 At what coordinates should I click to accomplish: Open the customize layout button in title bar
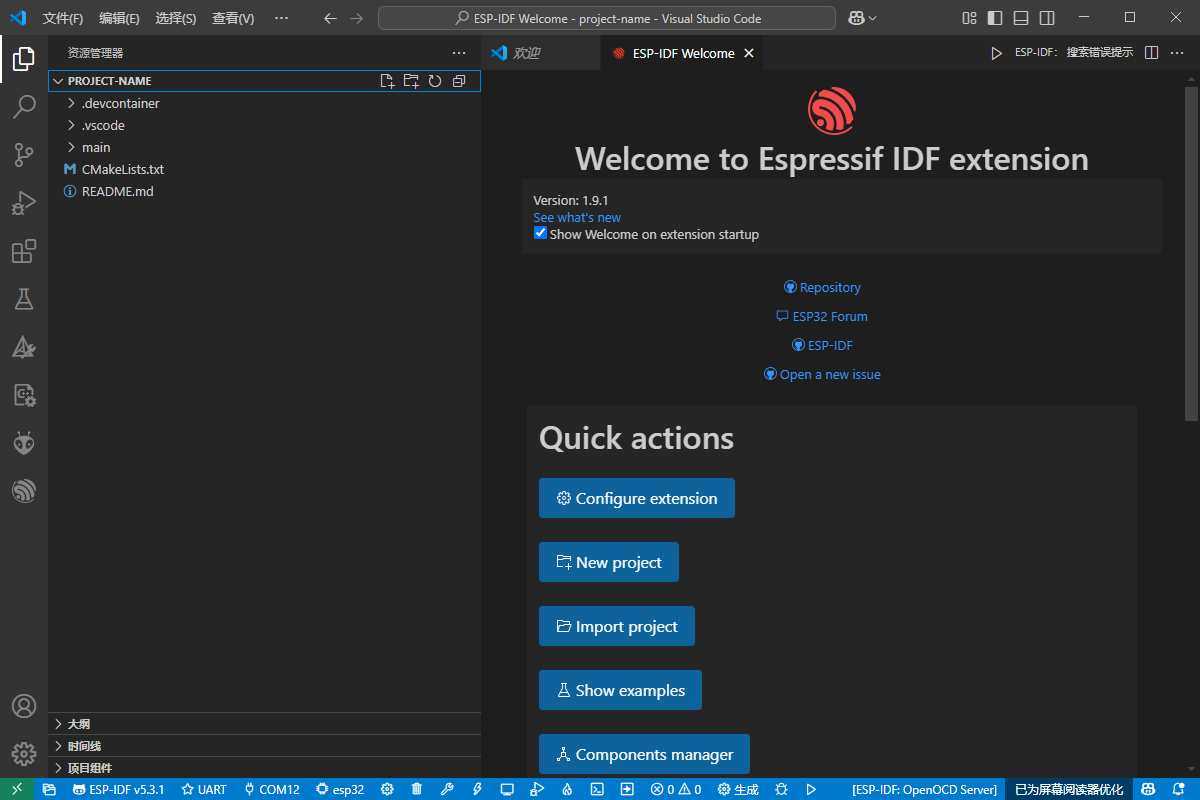pyautogui.click(x=968, y=18)
